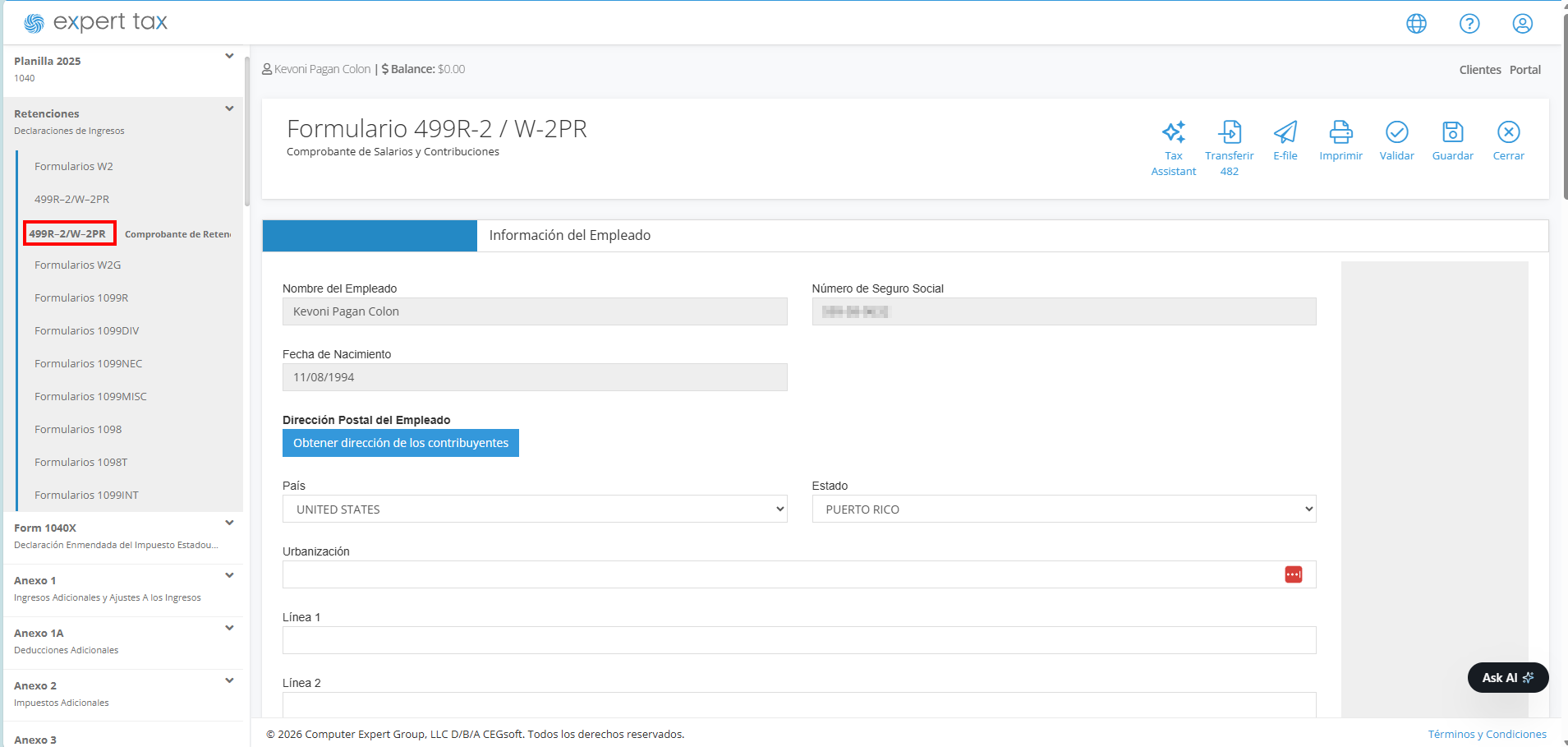The image size is (1568, 747).
Task: Collapse the Retenciones section chevron
Action: pos(229,109)
